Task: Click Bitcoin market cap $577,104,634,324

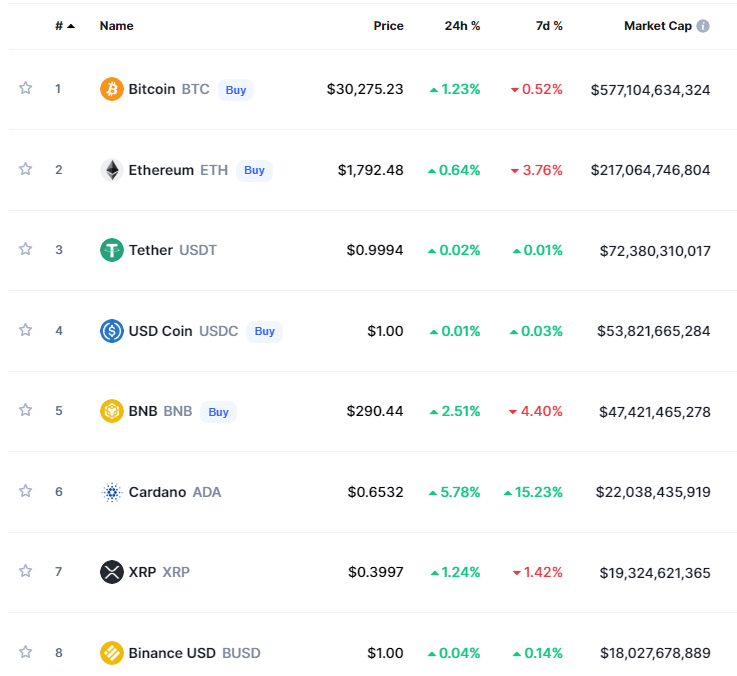Action: tap(651, 90)
